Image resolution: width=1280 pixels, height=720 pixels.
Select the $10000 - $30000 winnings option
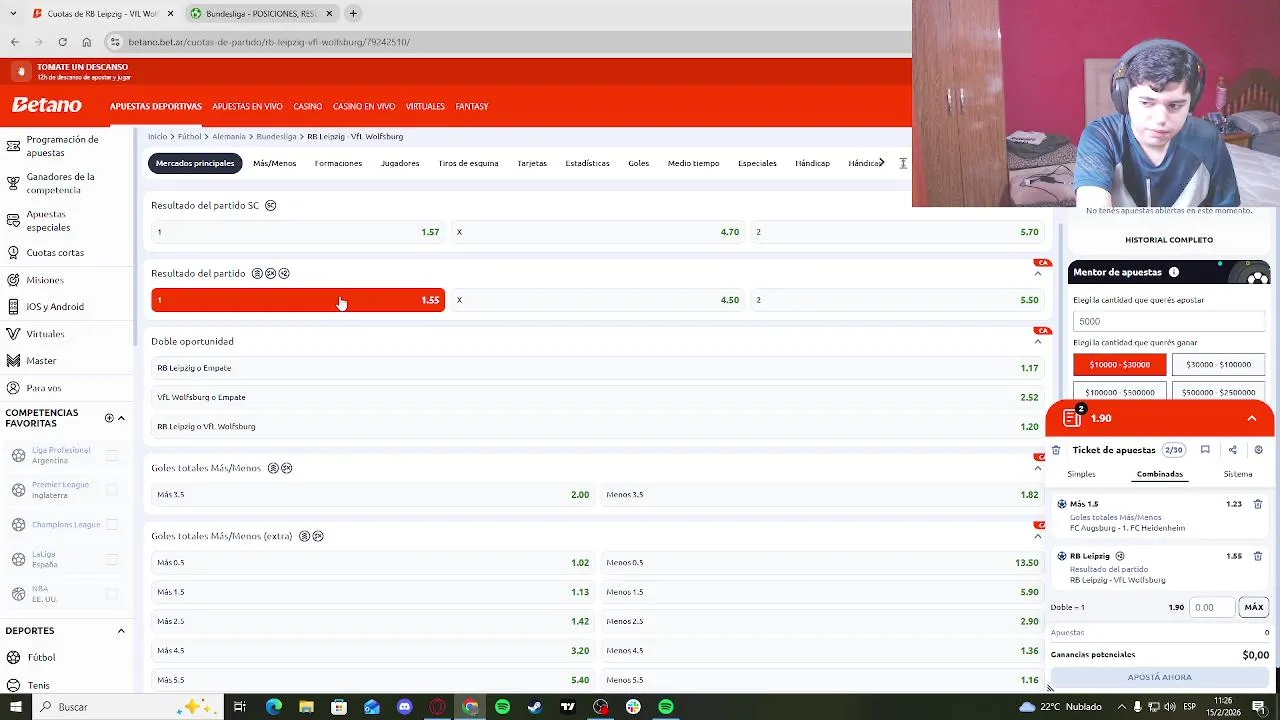(x=1119, y=365)
